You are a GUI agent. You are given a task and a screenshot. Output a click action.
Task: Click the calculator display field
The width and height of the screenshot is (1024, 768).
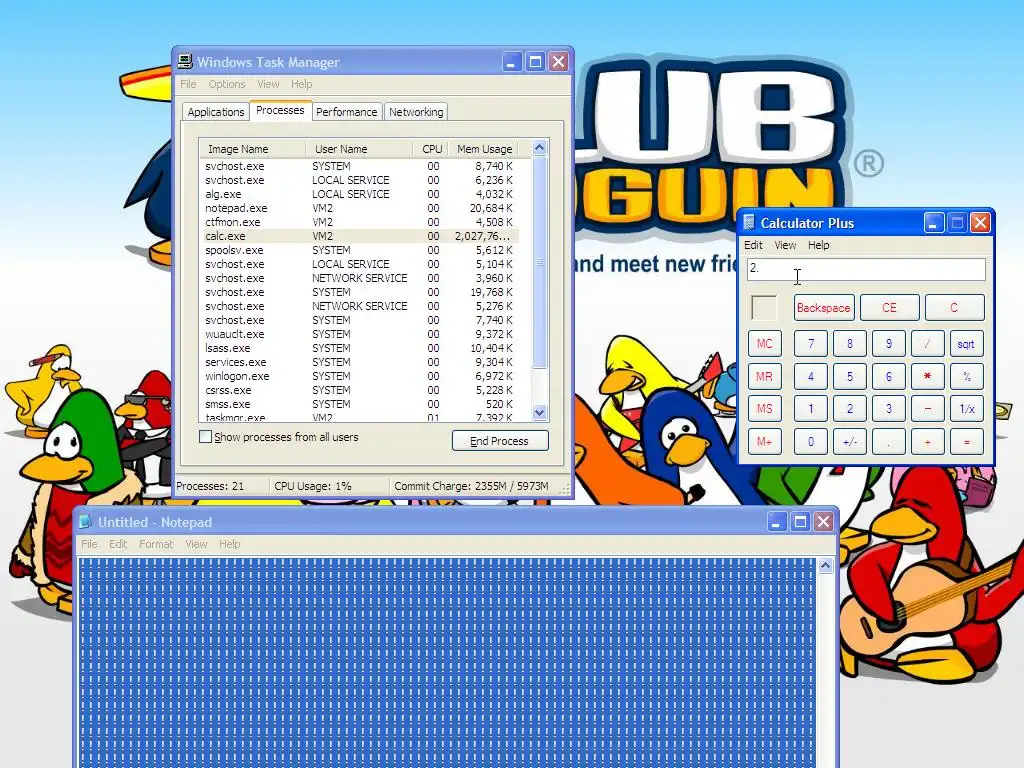coord(866,268)
